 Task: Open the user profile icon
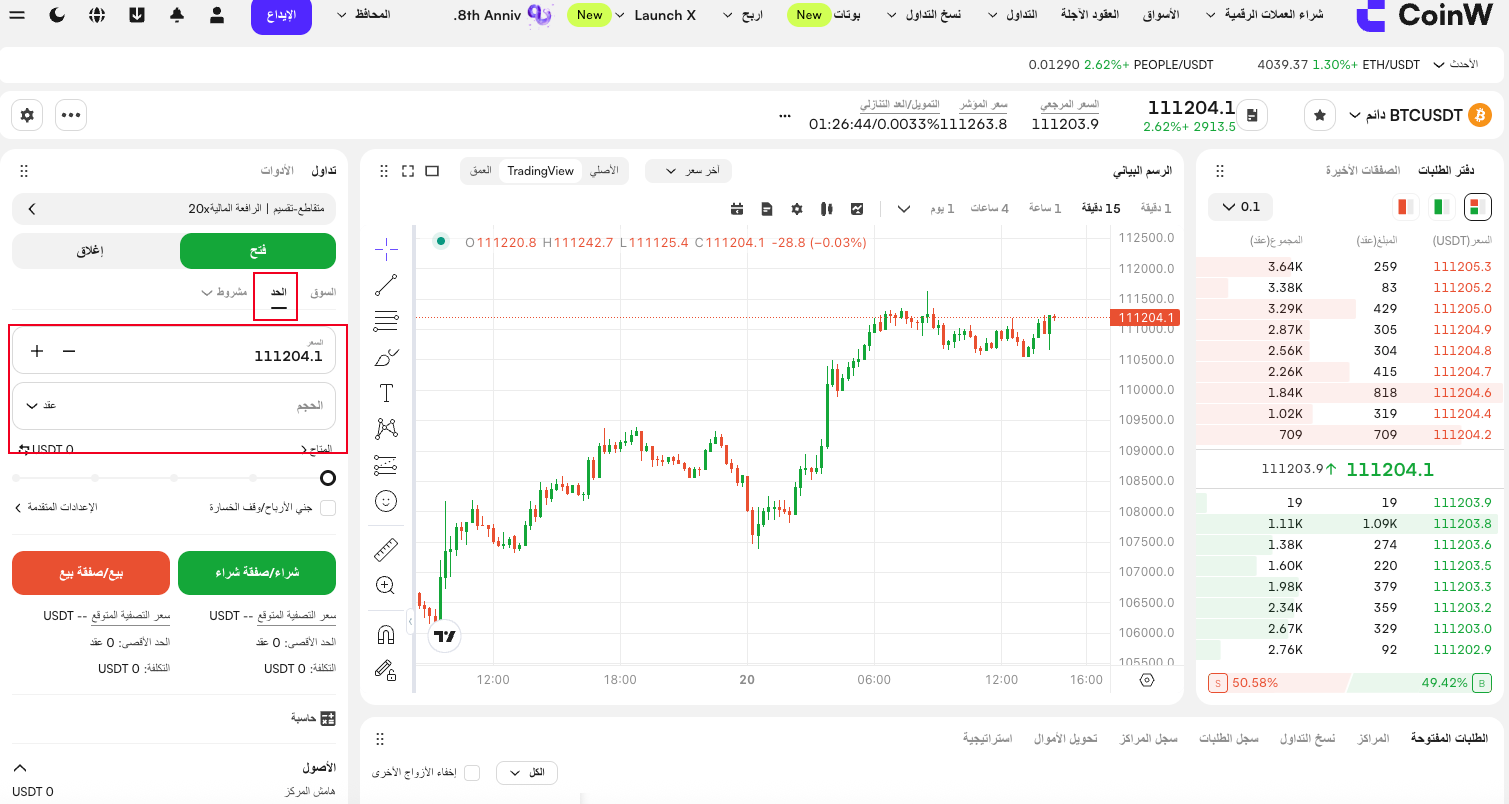(x=217, y=15)
